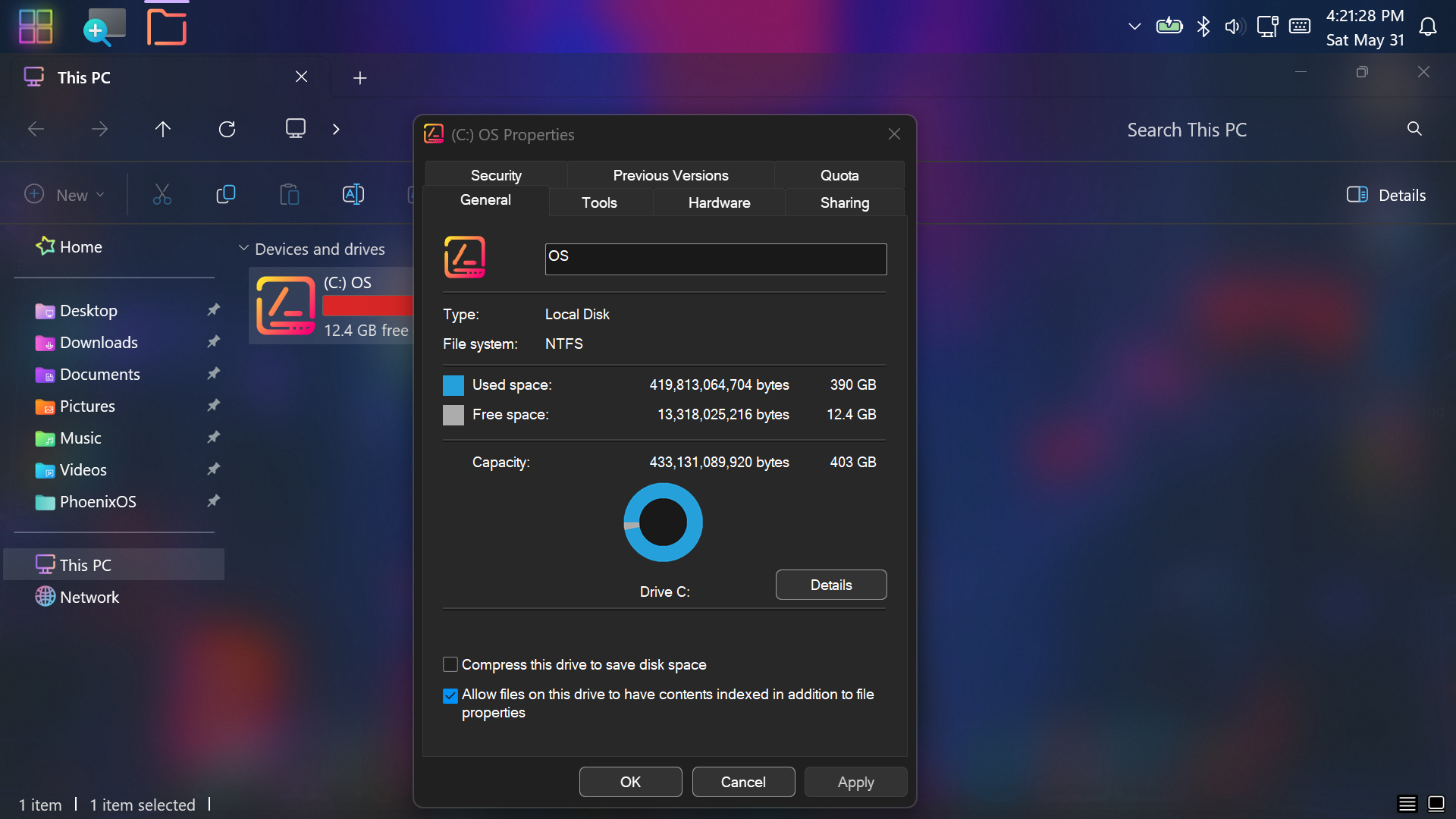Toggle the Details pane button
This screenshot has width=1456, height=819.
pyautogui.click(x=1386, y=195)
